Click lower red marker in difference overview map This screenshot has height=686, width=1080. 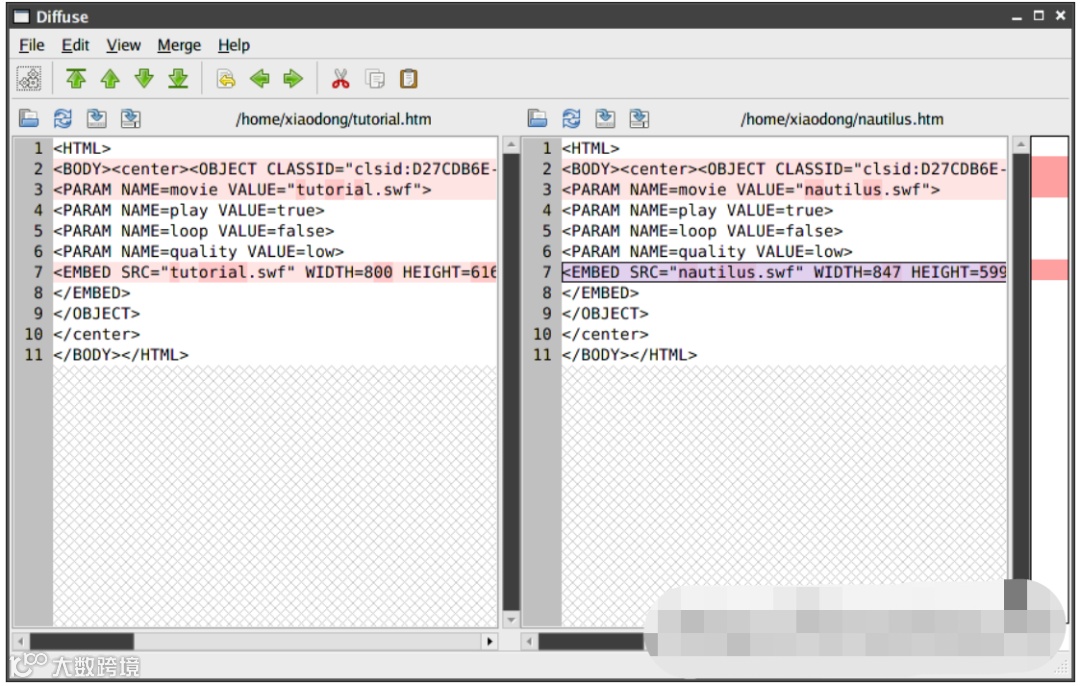coord(1050,270)
